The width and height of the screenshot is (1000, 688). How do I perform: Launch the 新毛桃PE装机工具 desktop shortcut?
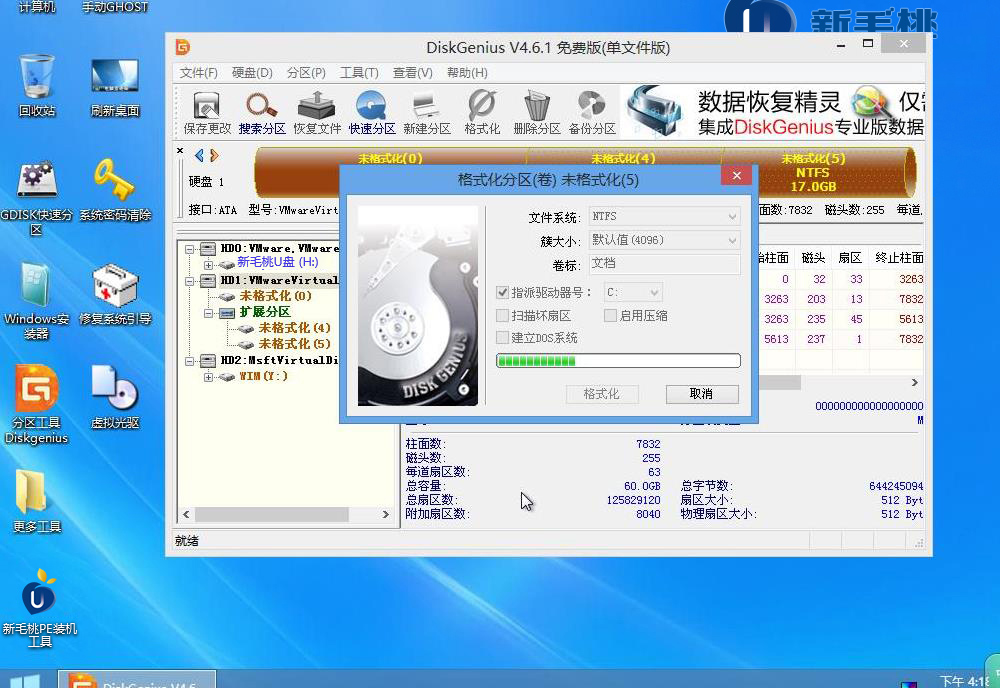pyautogui.click(x=40, y=608)
